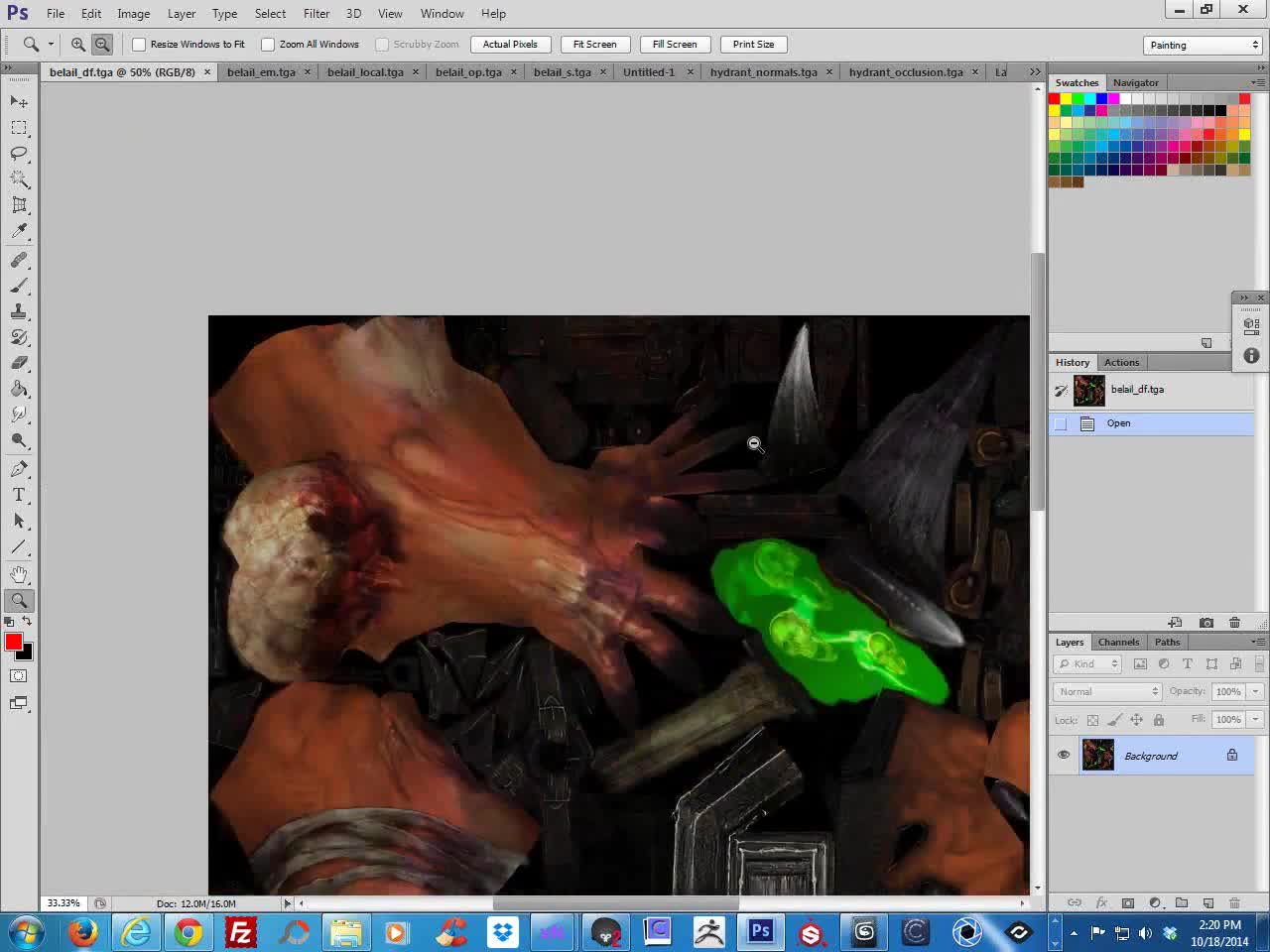Select the History Brush tool
Image resolution: width=1270 pixels, height=952 pixels.
(19, 337)
